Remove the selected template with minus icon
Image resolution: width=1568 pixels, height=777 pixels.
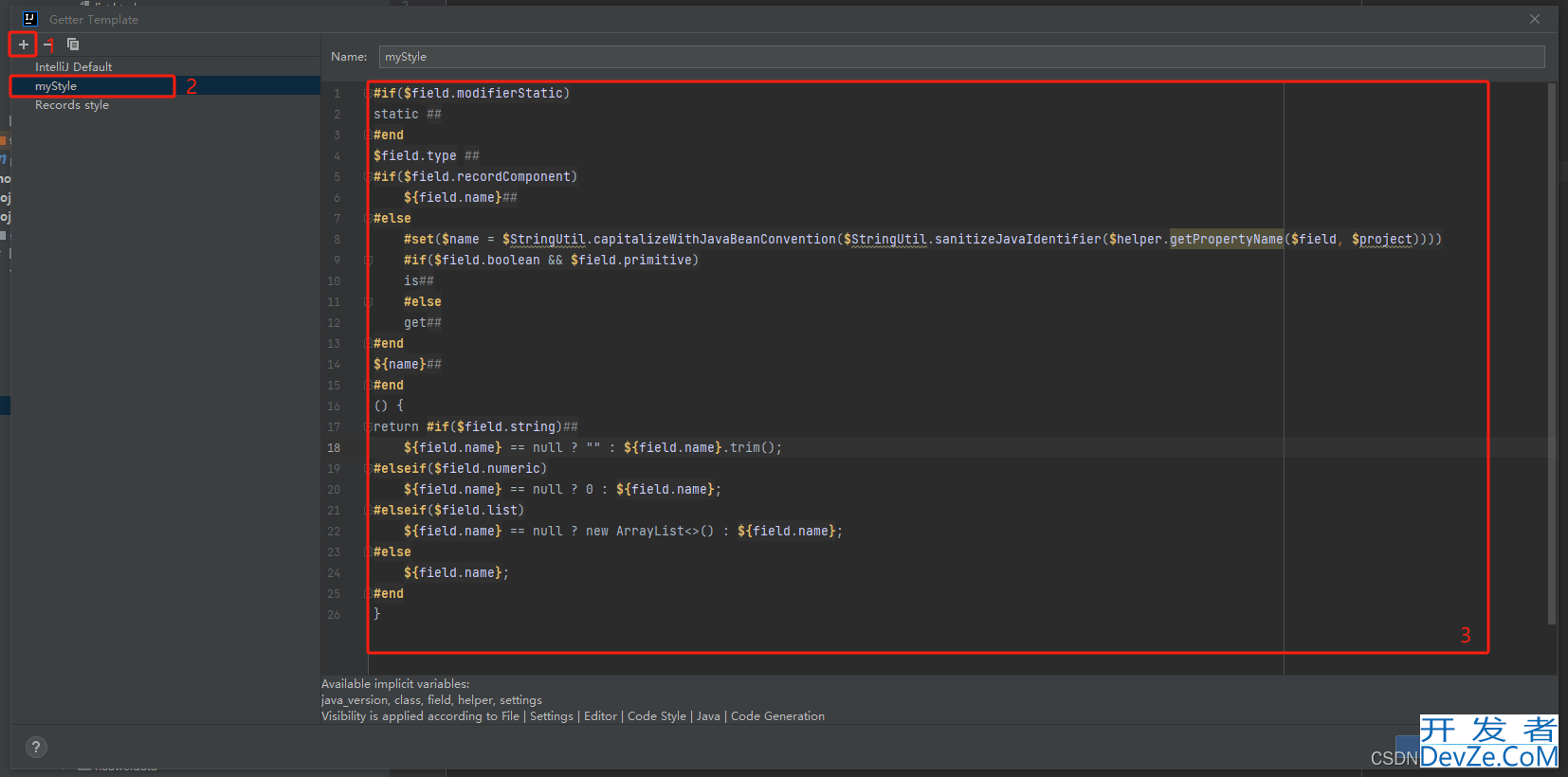pyautogui.click(x=47, y=45)
